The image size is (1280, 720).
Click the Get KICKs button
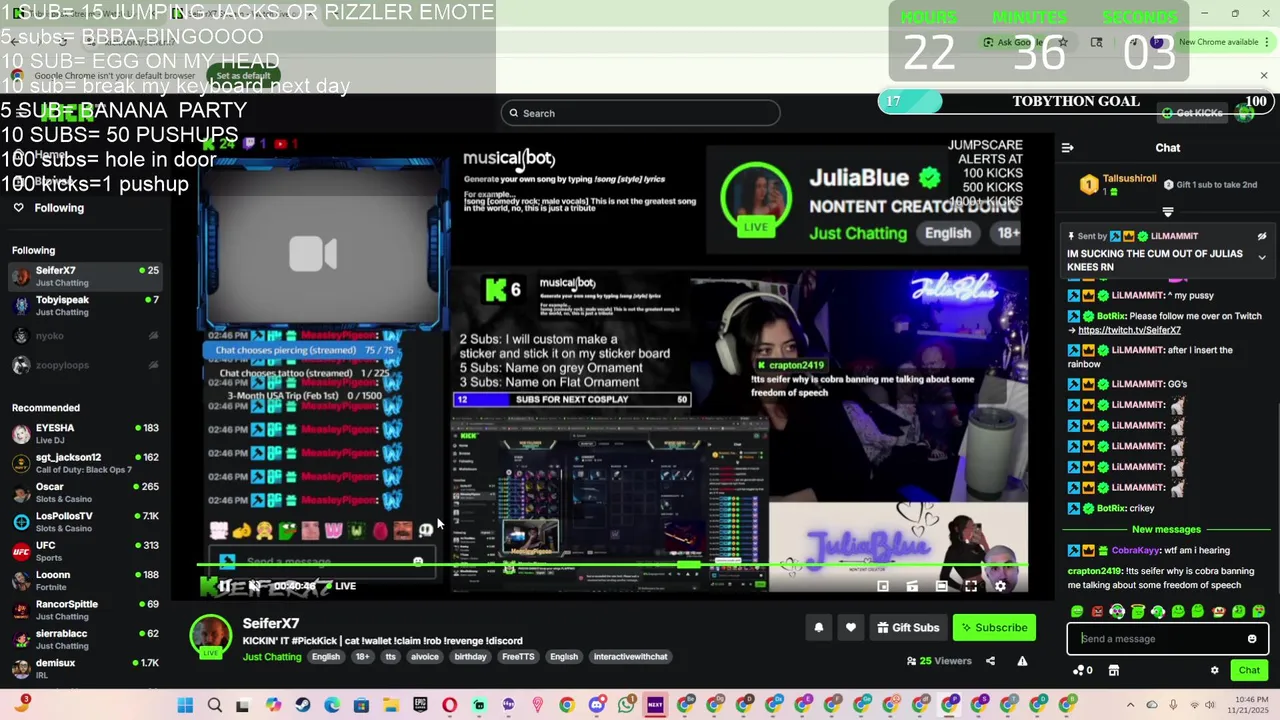pyautogui.click(x=1193, y=113)
